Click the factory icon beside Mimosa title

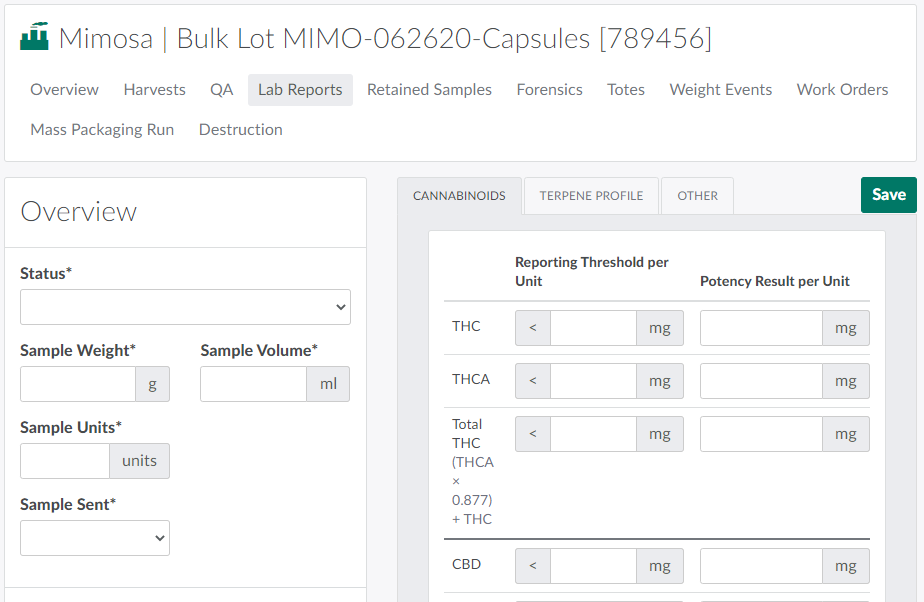click(x=34, y=38)
